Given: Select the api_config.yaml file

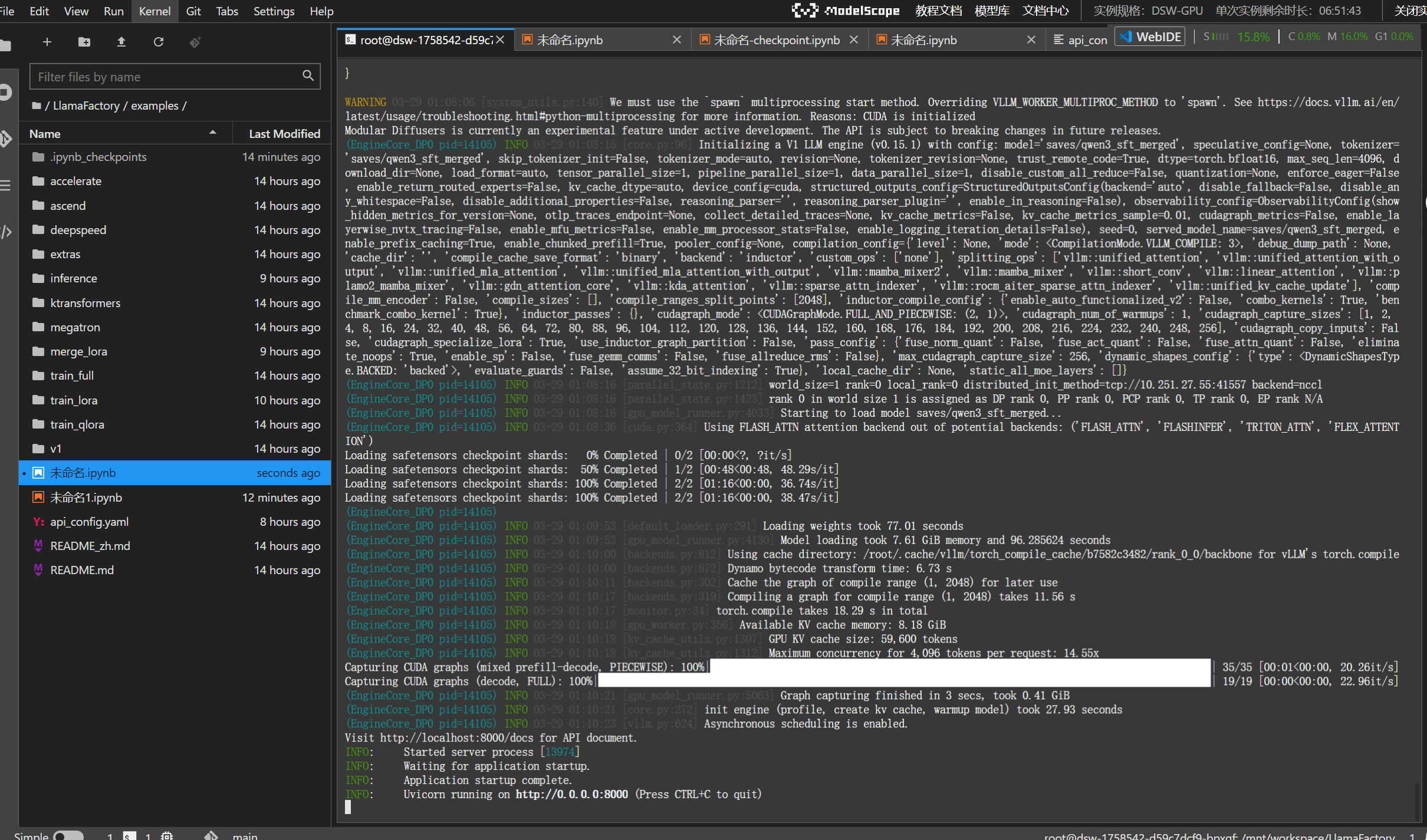Looking at the screenshot, I should pyautogui.click(x=90, y=522).
